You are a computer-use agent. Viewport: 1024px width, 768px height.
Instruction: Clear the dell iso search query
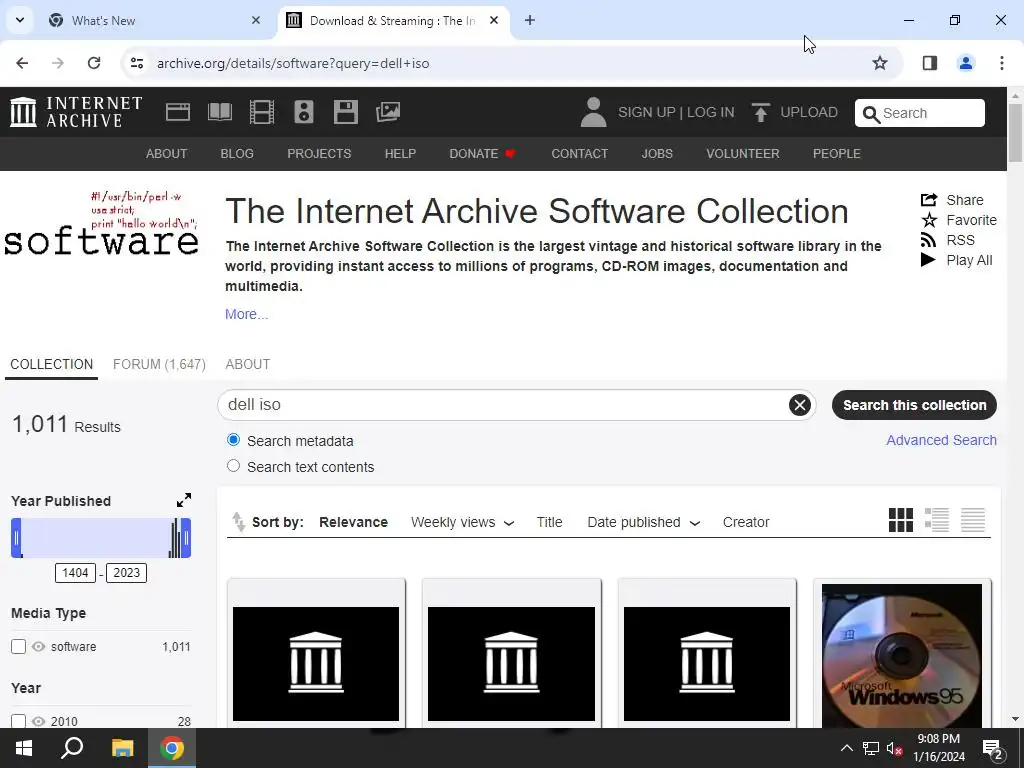pyautogui.click(x=799, y=405)
